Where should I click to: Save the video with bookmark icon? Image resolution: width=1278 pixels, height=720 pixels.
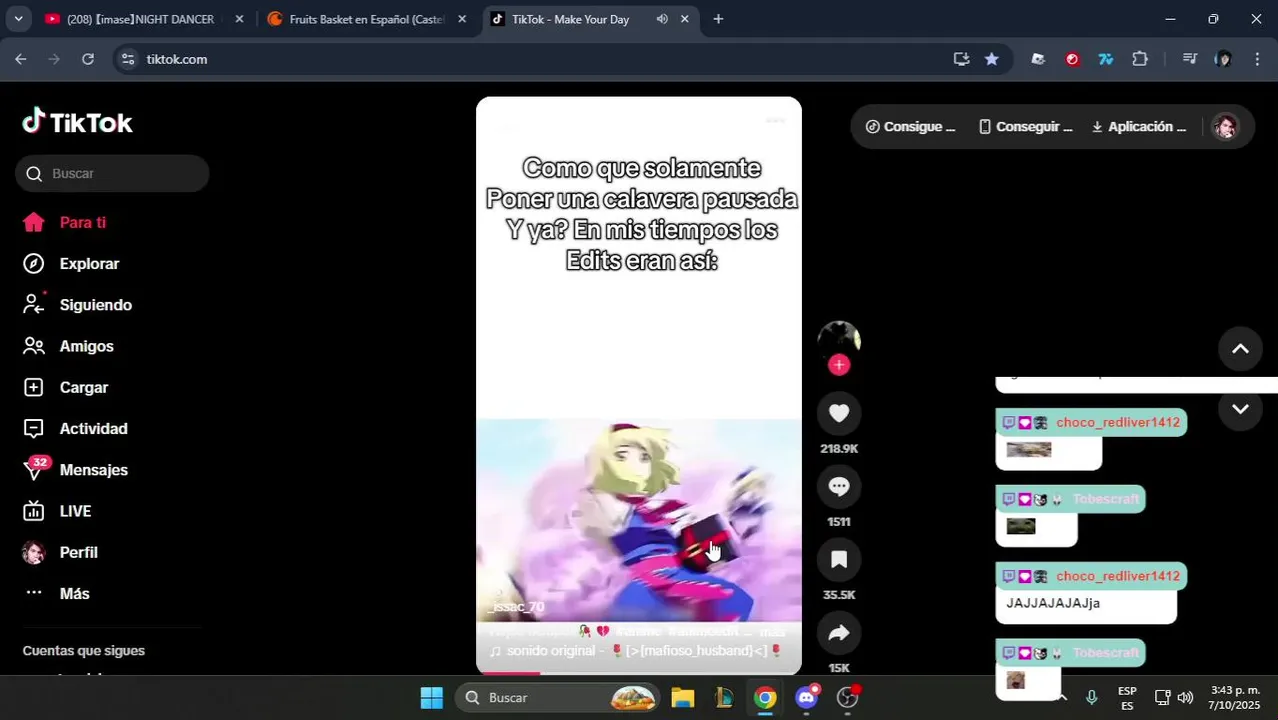(x=839, y=559)
